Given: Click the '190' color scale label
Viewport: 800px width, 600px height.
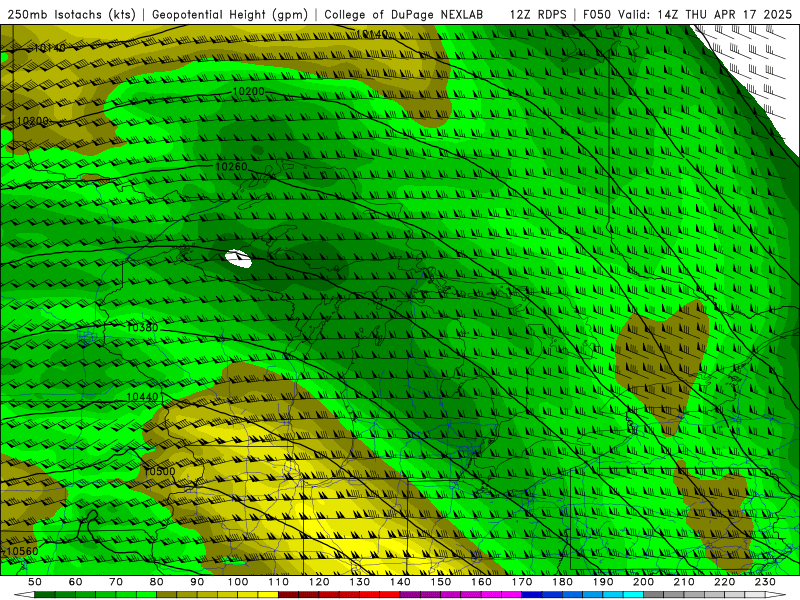Looking at the screenshot, I should pyautogui.click(x=603, y=582).
